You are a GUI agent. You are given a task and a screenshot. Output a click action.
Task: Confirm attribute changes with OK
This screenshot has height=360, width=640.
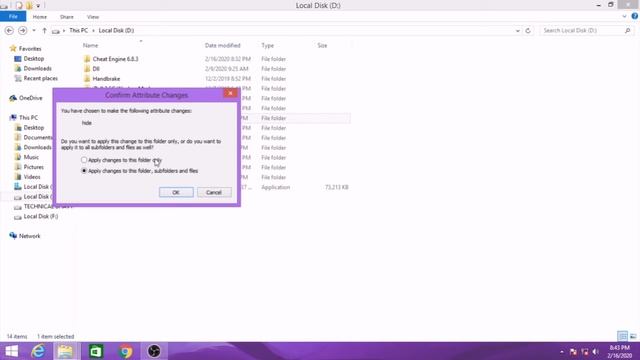[x=176, y=192]
